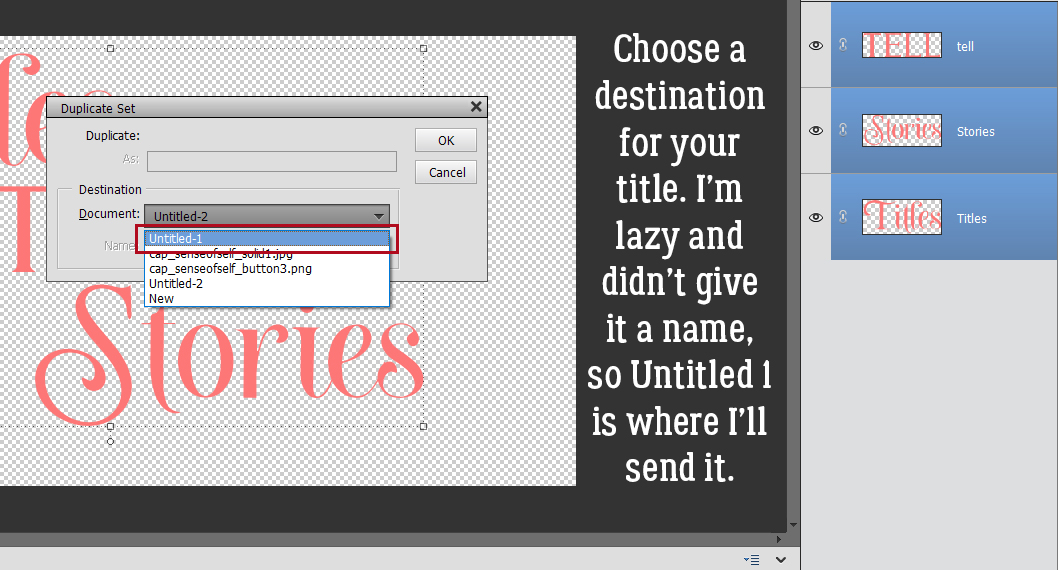Select the tell layer thumbnail
The height and width of the screenshot is (570, 1058).
point(901,45)
